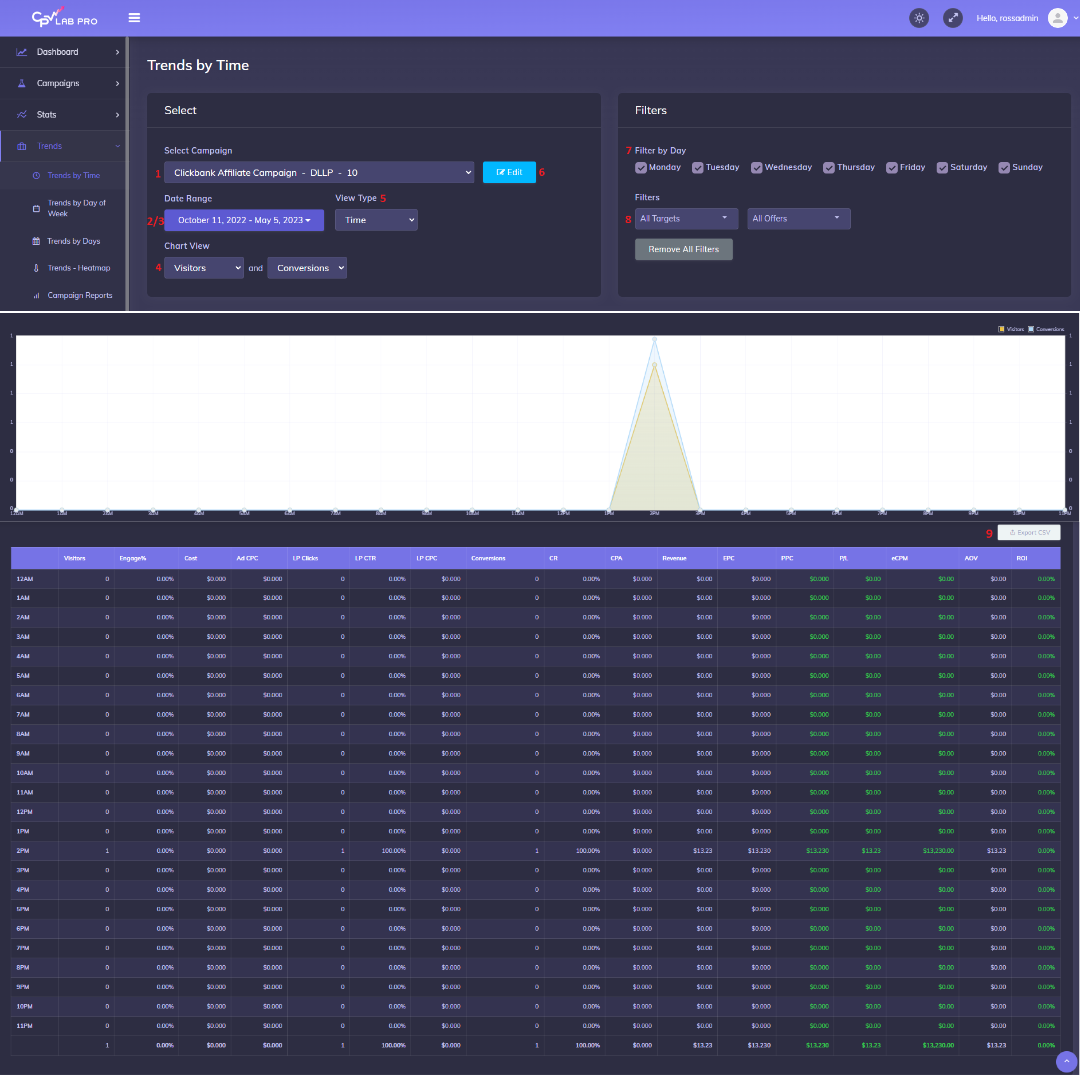
Task: Click the Edit campaign button
Action: [509, 172]
